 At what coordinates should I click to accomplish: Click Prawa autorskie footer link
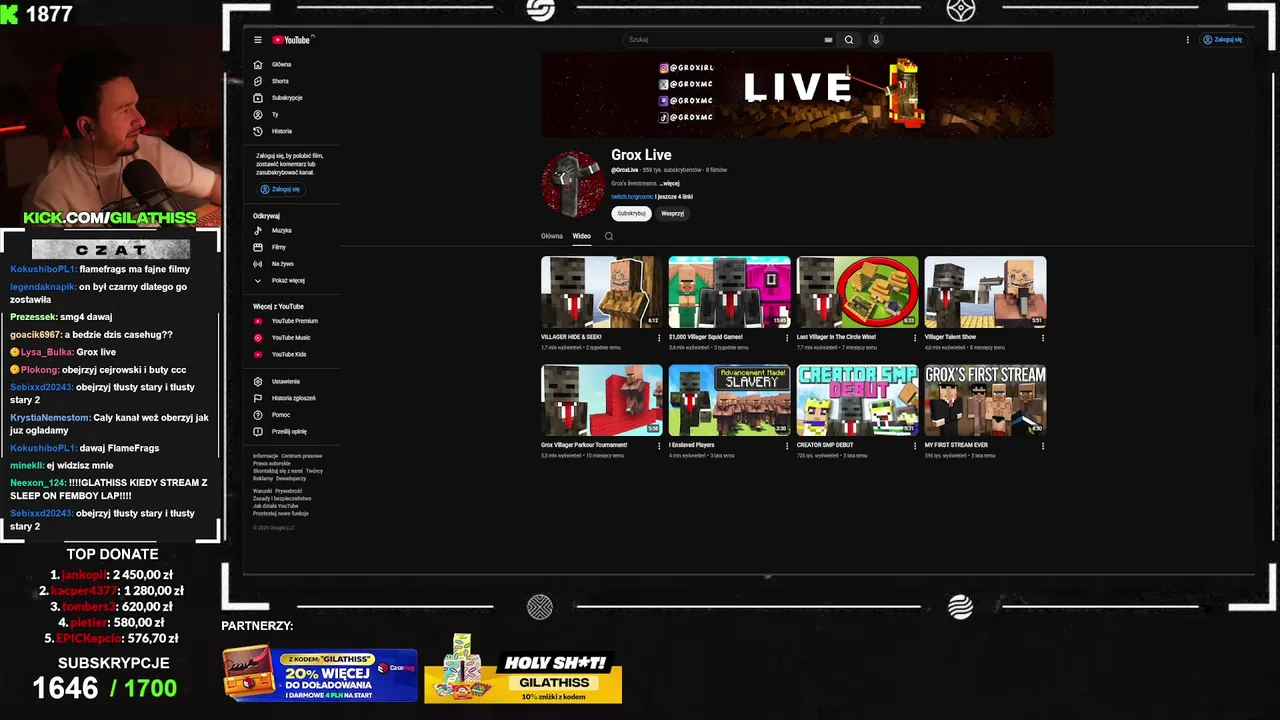coord(271,463)
